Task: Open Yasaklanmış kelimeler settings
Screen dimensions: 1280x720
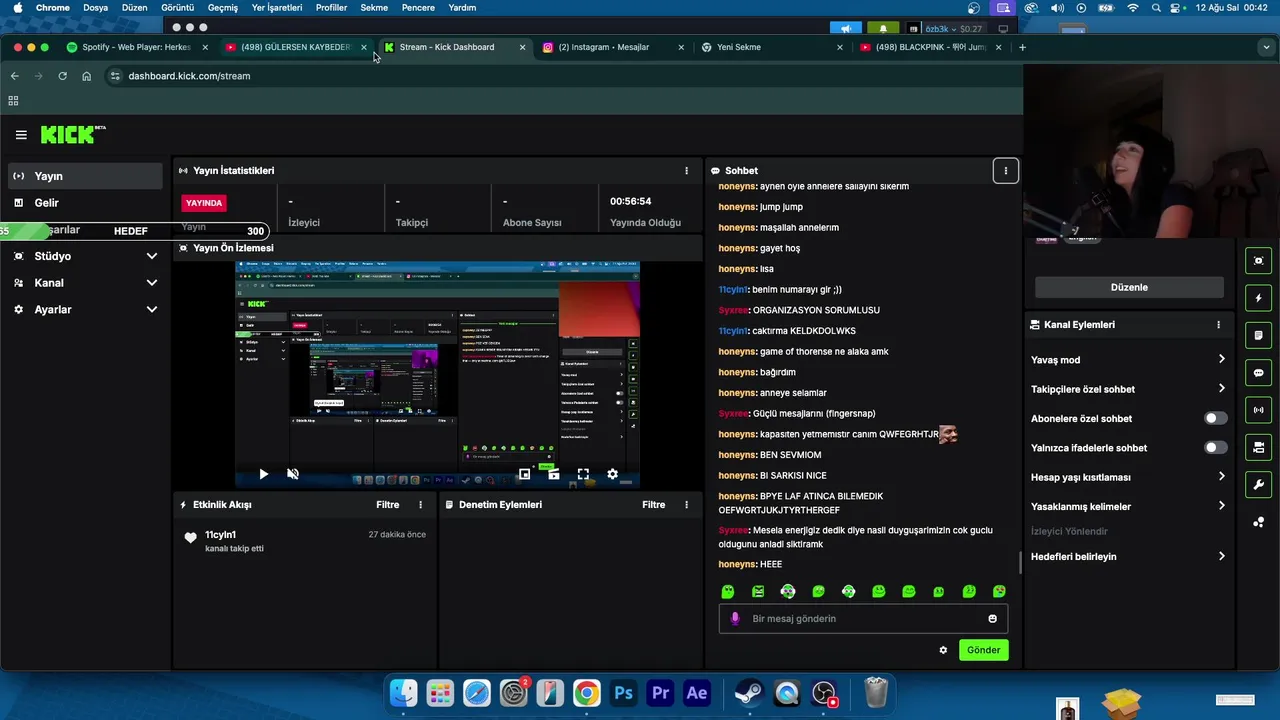Action: pyautogui.click(x=1128, y=506)
